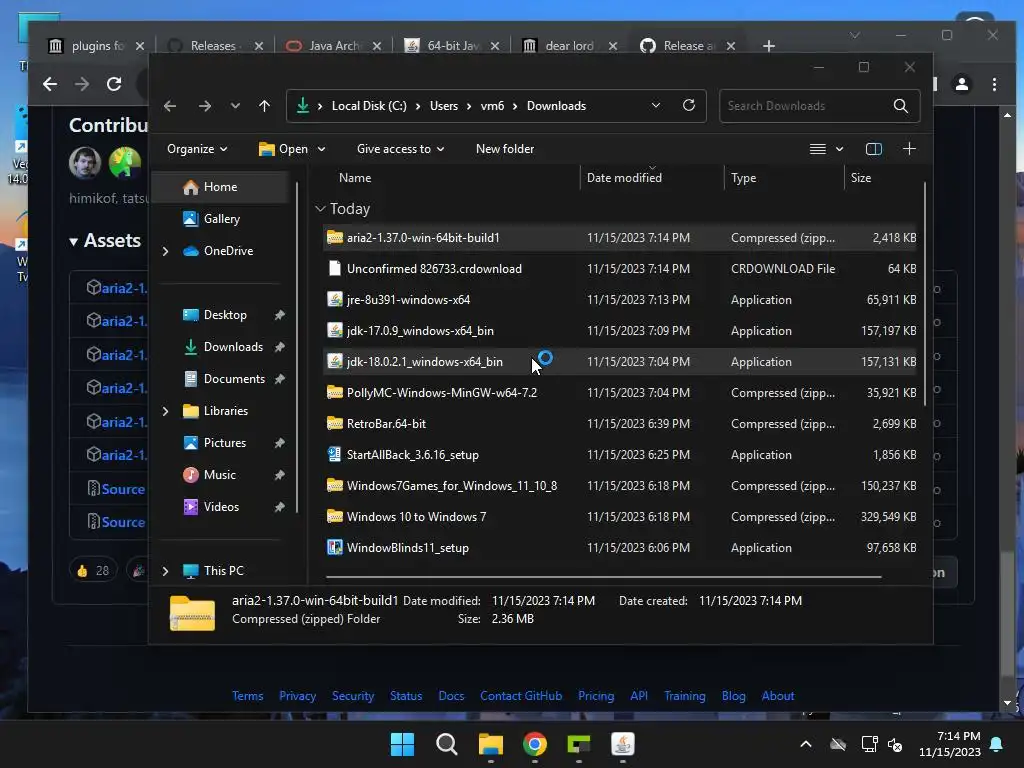Click the plus icon in Explorer toolbar
1024x768 pixels.
(x=909, y=149)
